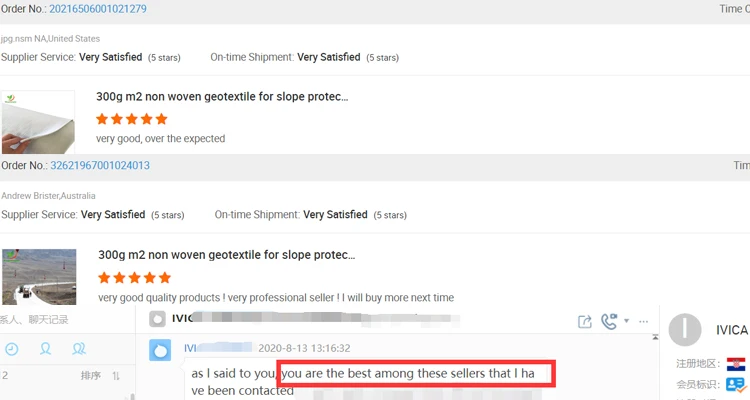This screenshot has width=750, height=400.
Task: Open the second 300g geotextile product title
Action: 224,256
